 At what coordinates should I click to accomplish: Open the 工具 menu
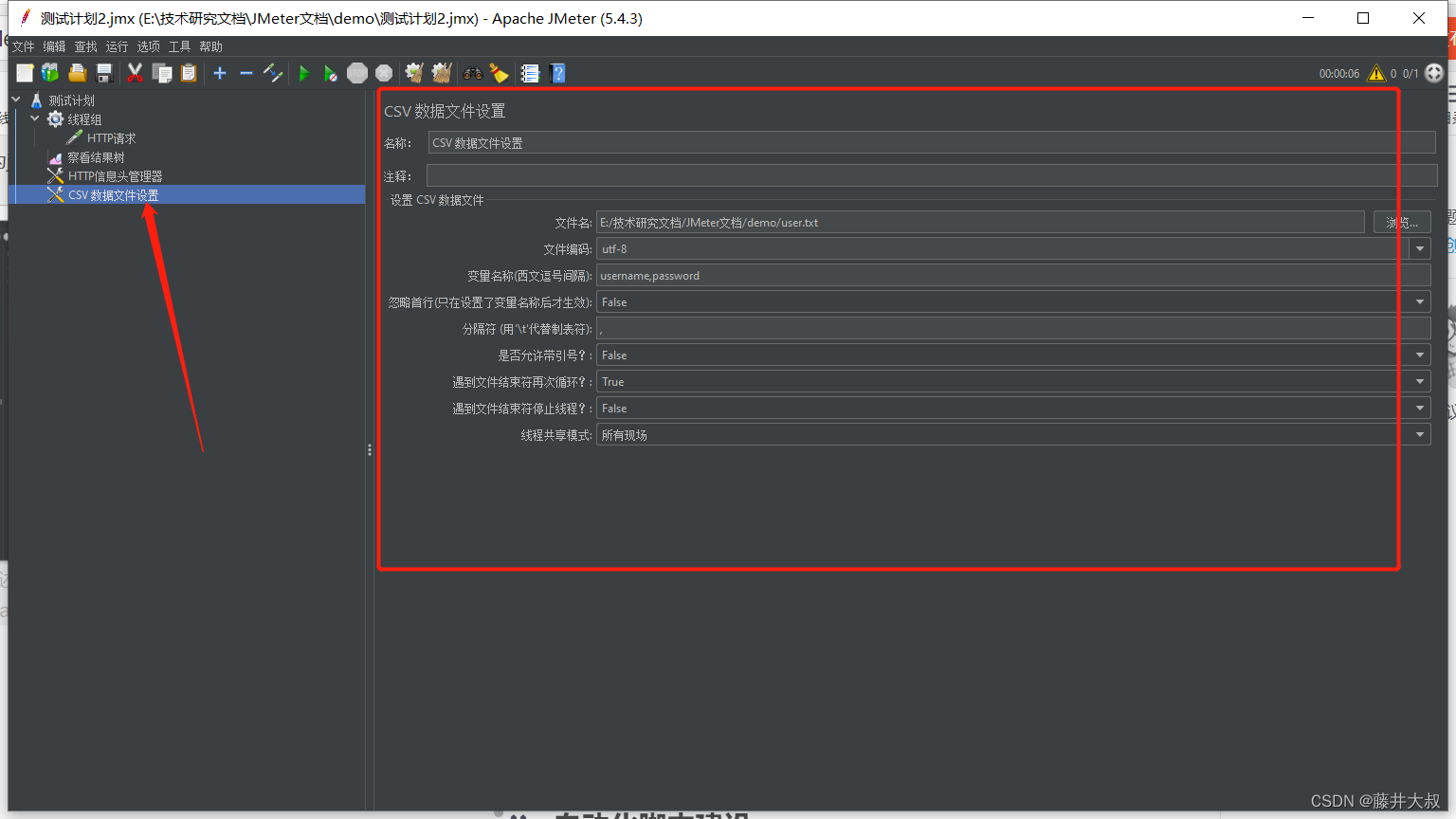(x=179, y=46)
